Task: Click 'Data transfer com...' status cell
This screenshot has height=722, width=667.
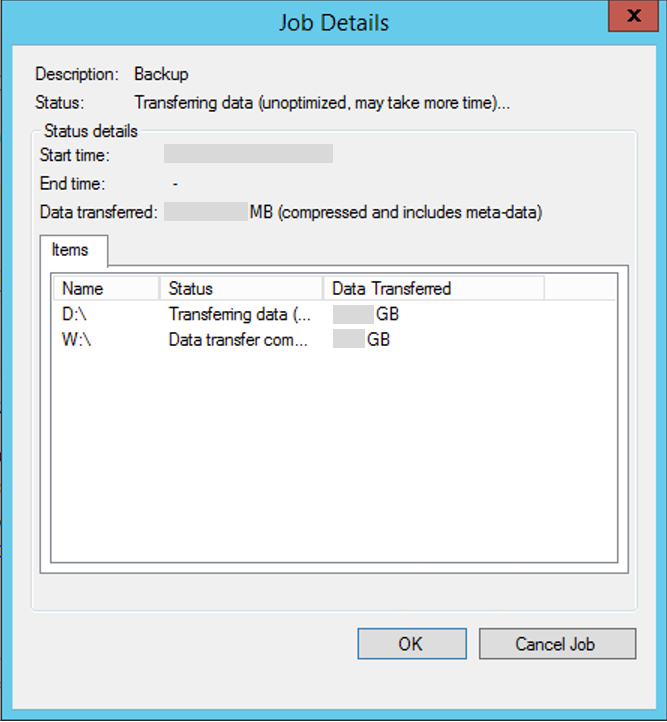Action: (238, 340)
